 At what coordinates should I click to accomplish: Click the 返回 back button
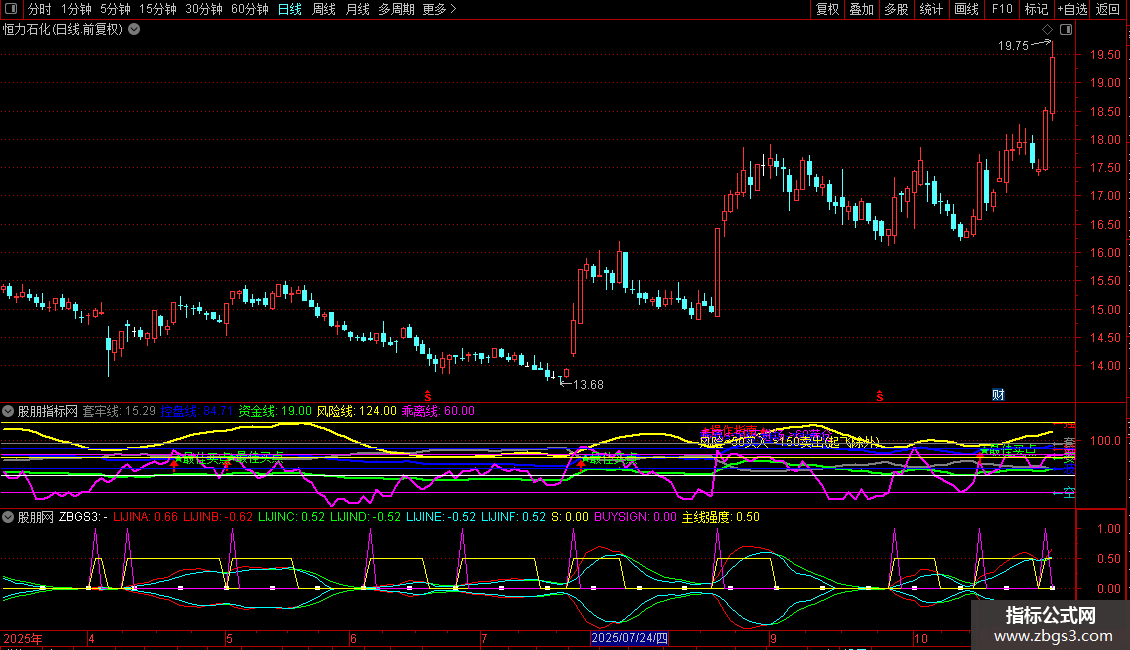[x=1108, y=9]
